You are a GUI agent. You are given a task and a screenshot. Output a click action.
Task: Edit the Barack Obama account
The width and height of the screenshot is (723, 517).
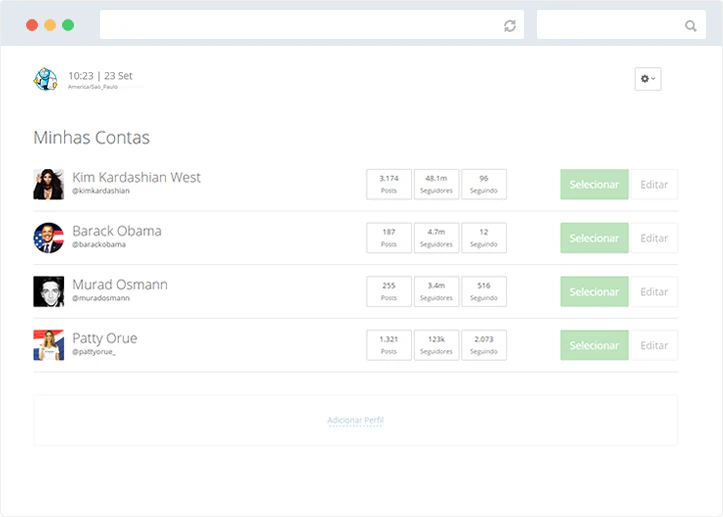[654, 238]
